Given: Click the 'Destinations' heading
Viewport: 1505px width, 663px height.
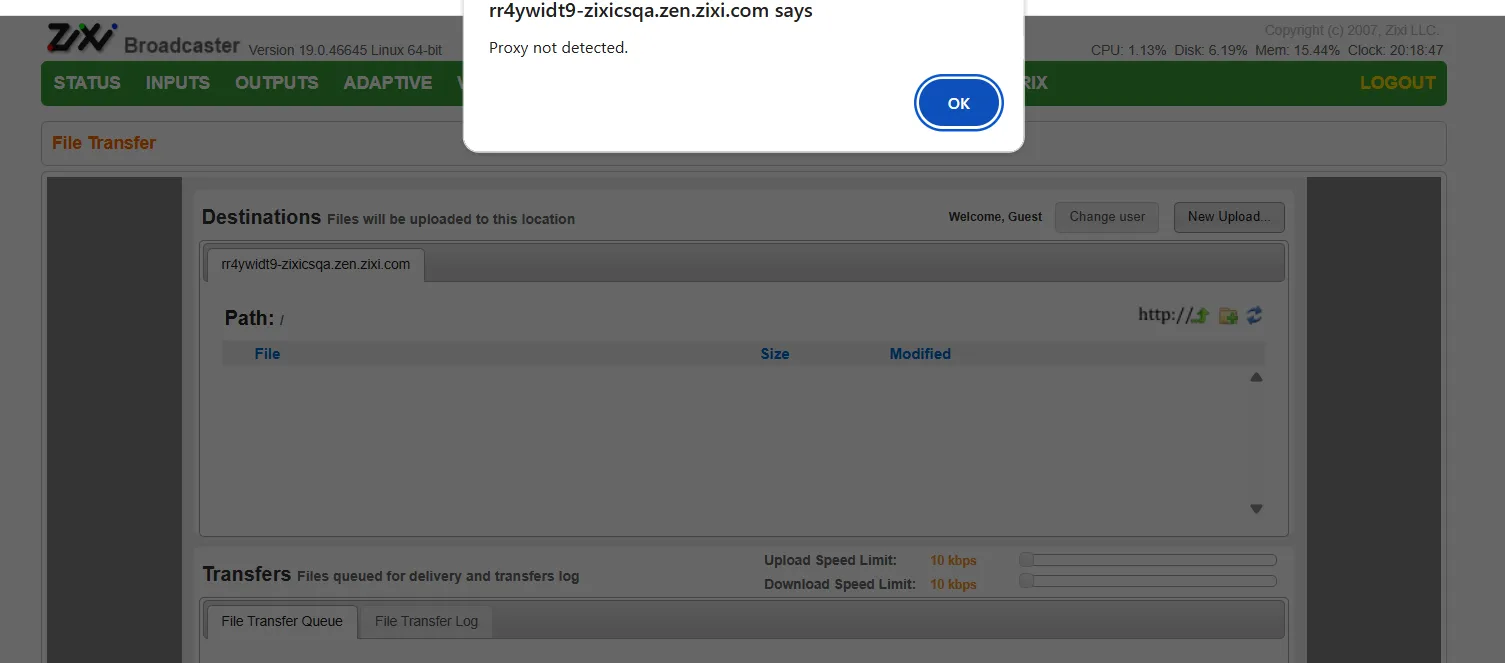Looking at the screenshot, I should pos(261,217).
